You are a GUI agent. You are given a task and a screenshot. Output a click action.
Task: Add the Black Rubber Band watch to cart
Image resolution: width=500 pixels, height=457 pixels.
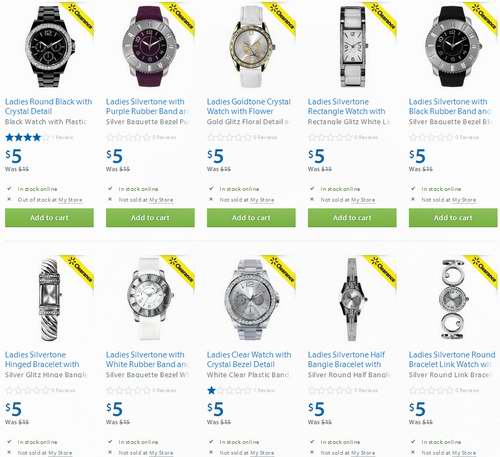[x=453, y=218]
